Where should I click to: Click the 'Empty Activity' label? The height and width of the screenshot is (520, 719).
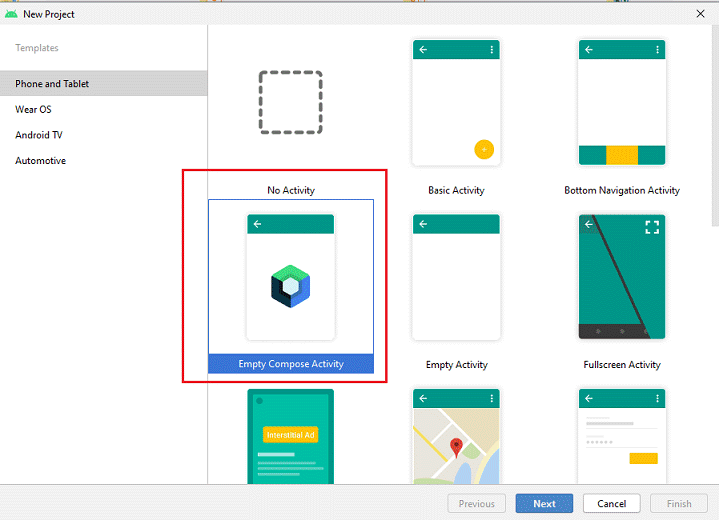click(457, 365)
